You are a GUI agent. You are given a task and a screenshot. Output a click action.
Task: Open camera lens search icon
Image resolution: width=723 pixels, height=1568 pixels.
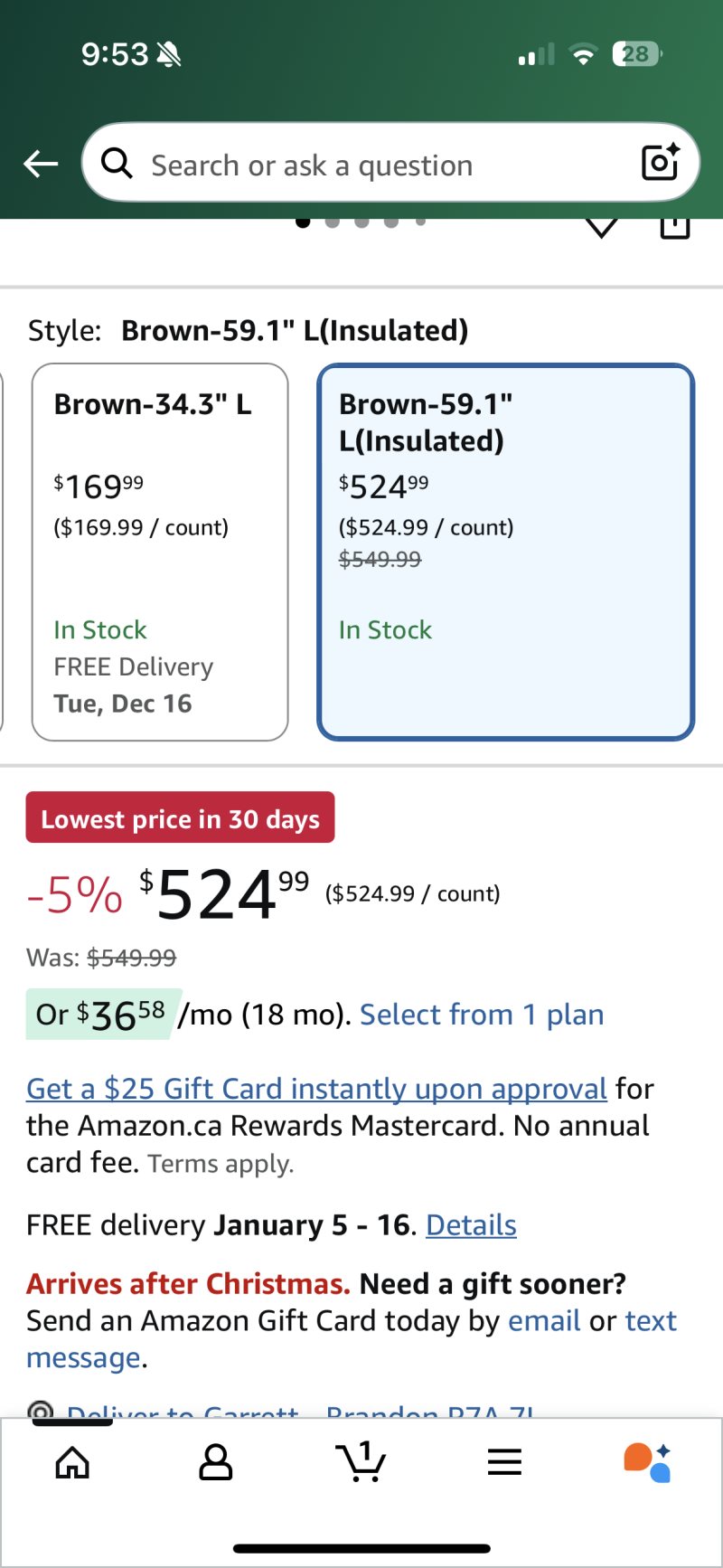pos(660,163)
